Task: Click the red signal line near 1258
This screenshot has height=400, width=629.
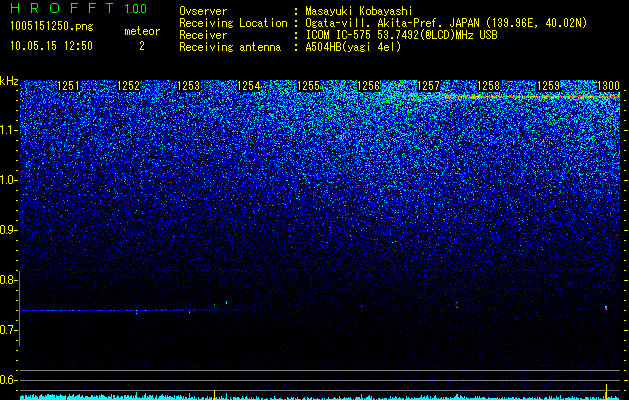Action: [x=533, y=97]
